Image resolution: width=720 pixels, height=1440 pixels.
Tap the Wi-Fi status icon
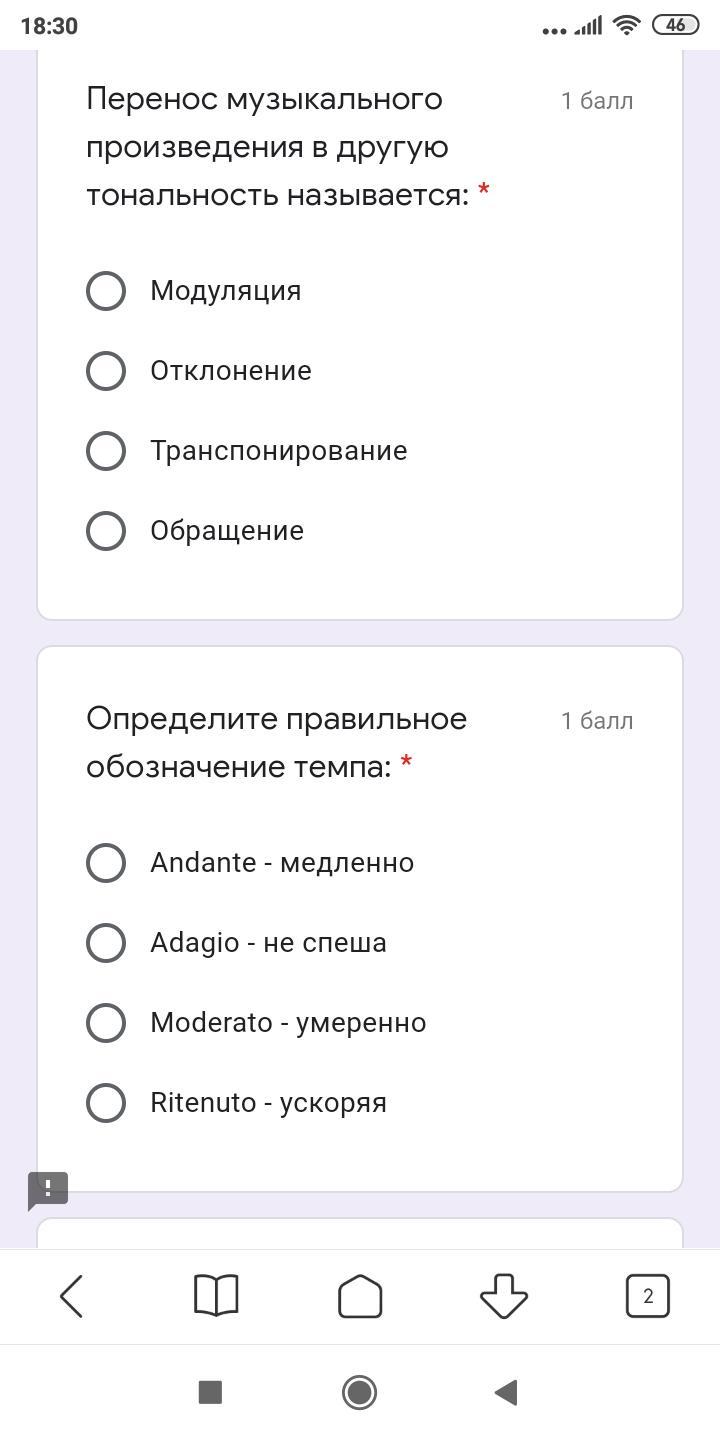(627, 25)
